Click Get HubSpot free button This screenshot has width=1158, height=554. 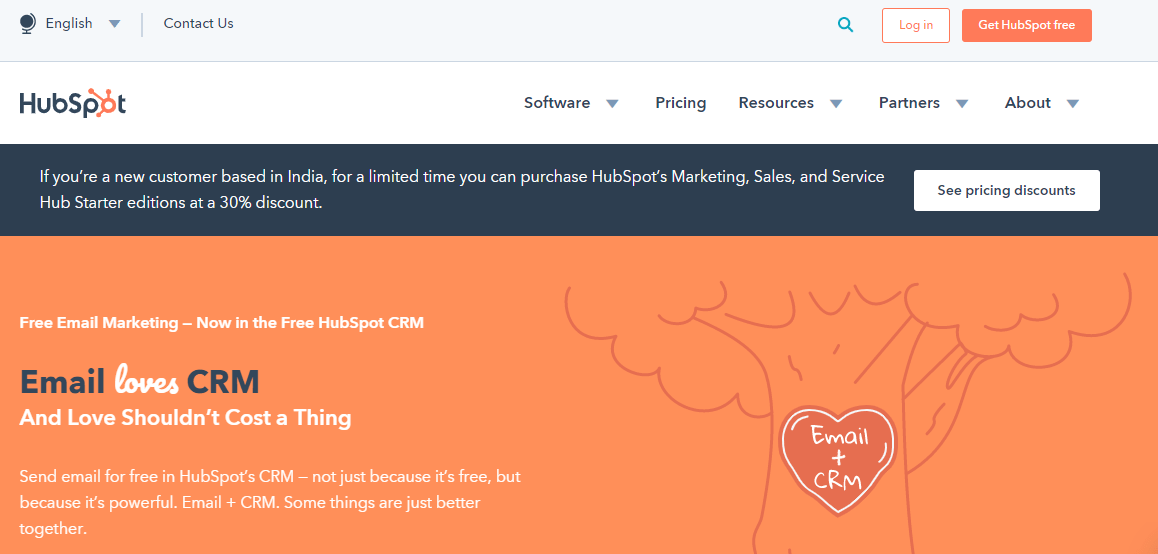pyautogui.click(x=1027, y=25)
